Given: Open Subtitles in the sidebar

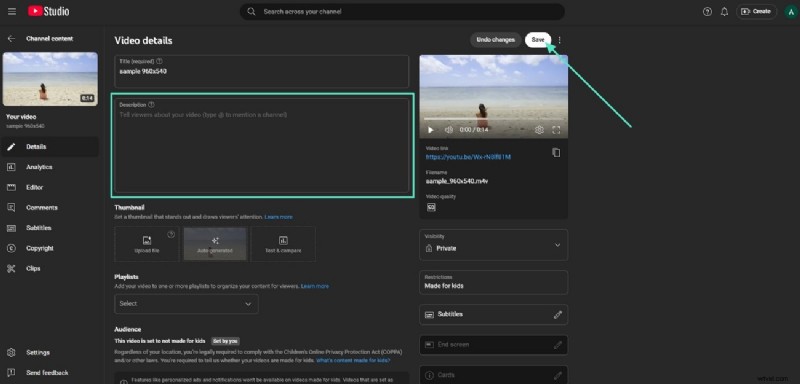Looking at the screenshot, I should point(50,228).
